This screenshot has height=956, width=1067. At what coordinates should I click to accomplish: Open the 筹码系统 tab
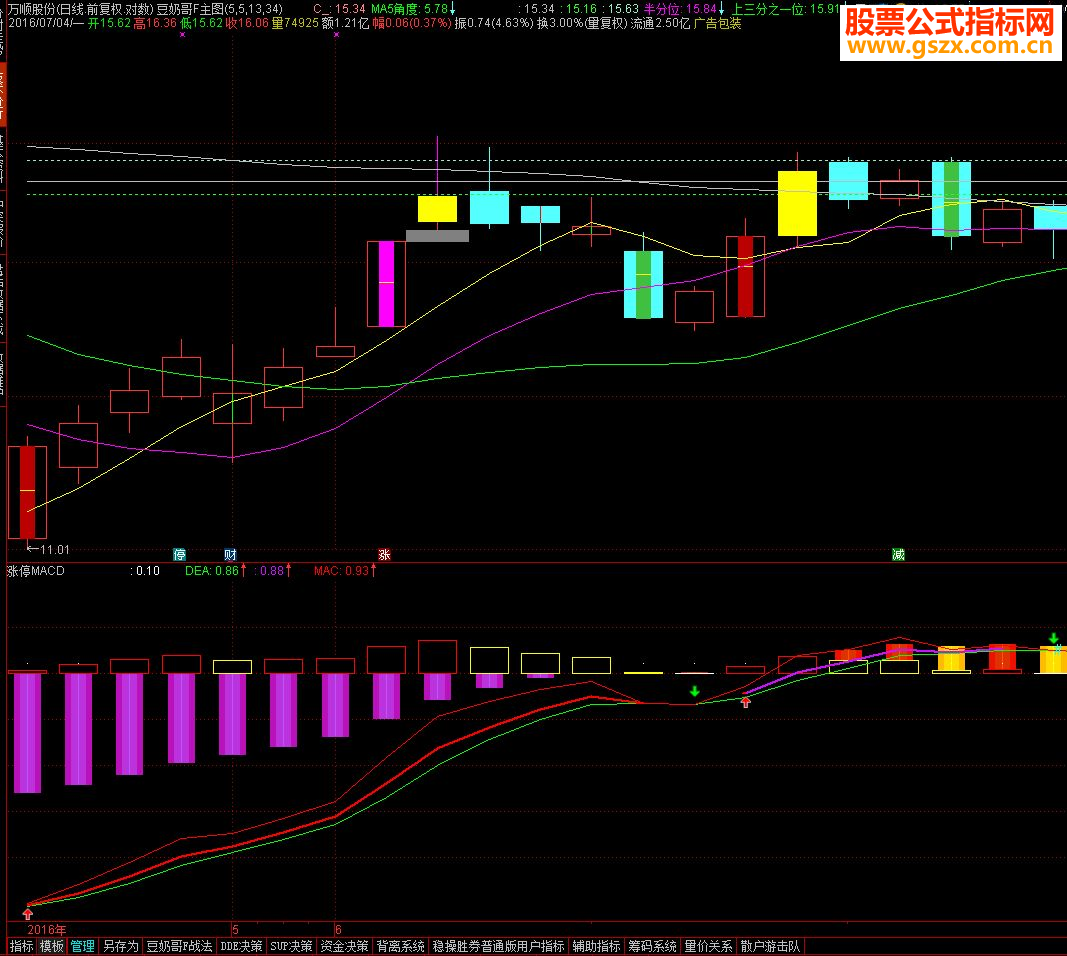(x=652, y=946)
